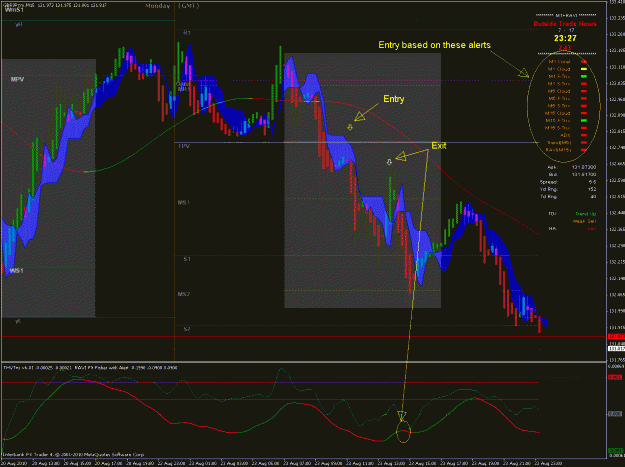Click the Ask price value
Screen dimensions: 625x467
584,167
